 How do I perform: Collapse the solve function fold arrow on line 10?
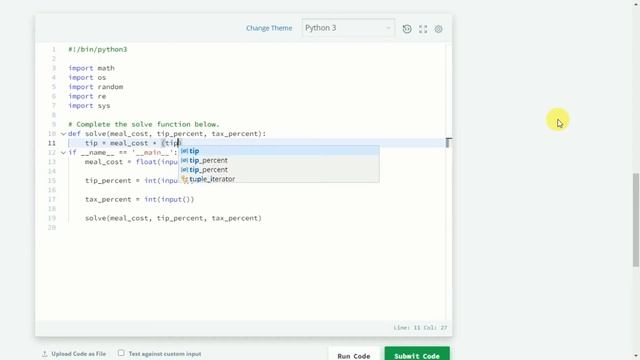click(63, 133)
